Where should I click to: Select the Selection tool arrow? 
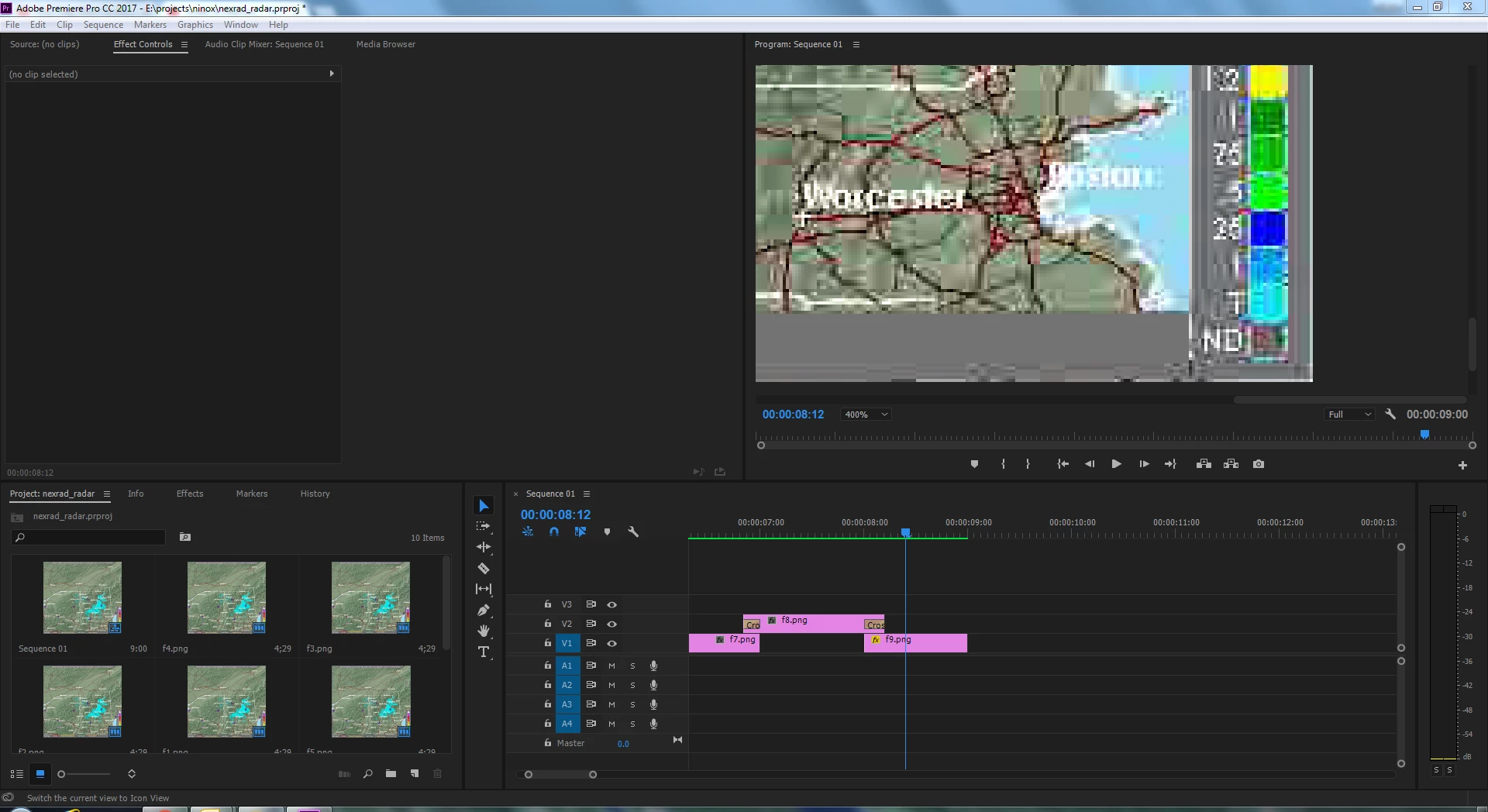(x=484, y=506)
